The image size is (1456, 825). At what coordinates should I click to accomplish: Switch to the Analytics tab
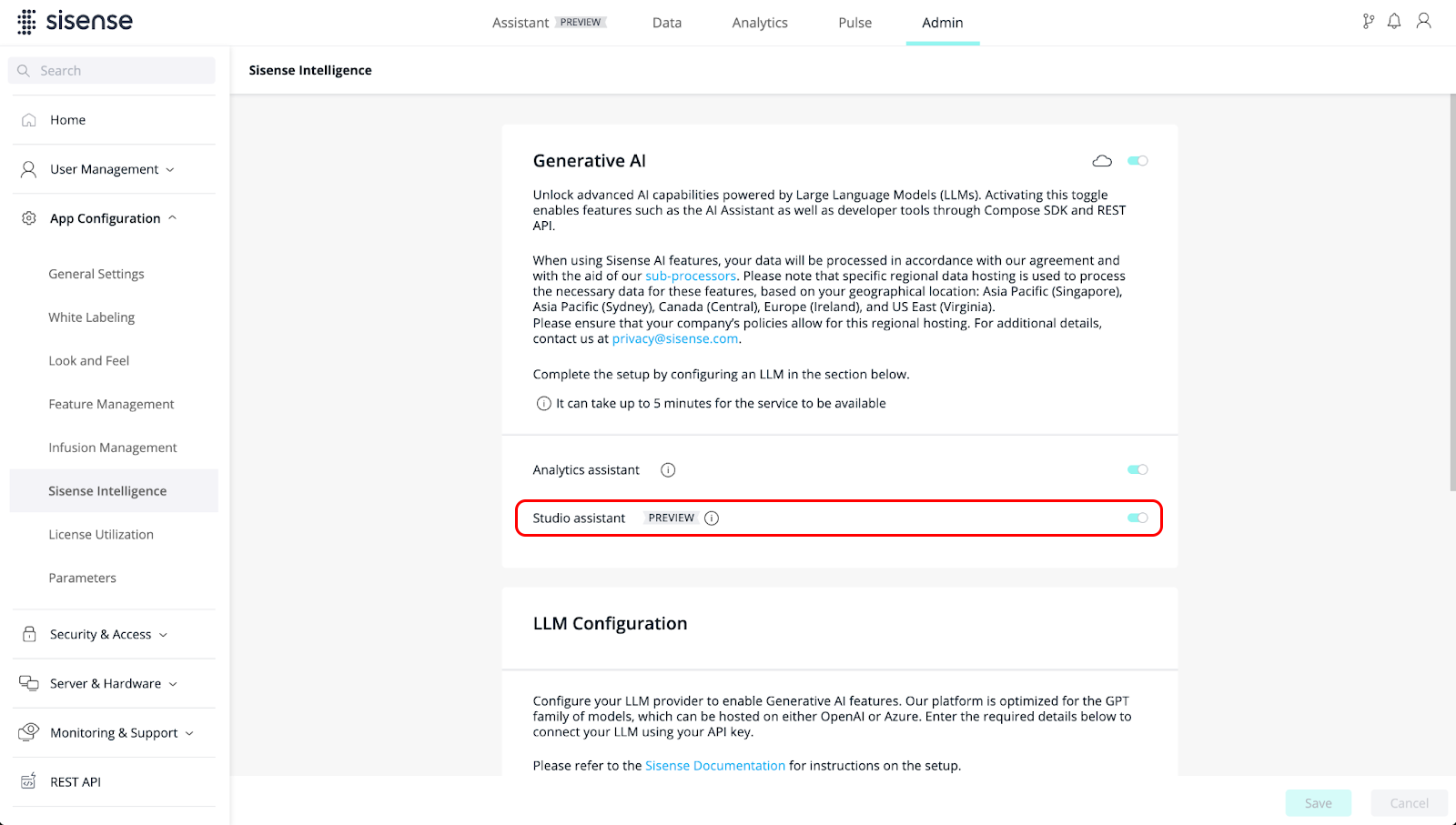pos(760,23)
